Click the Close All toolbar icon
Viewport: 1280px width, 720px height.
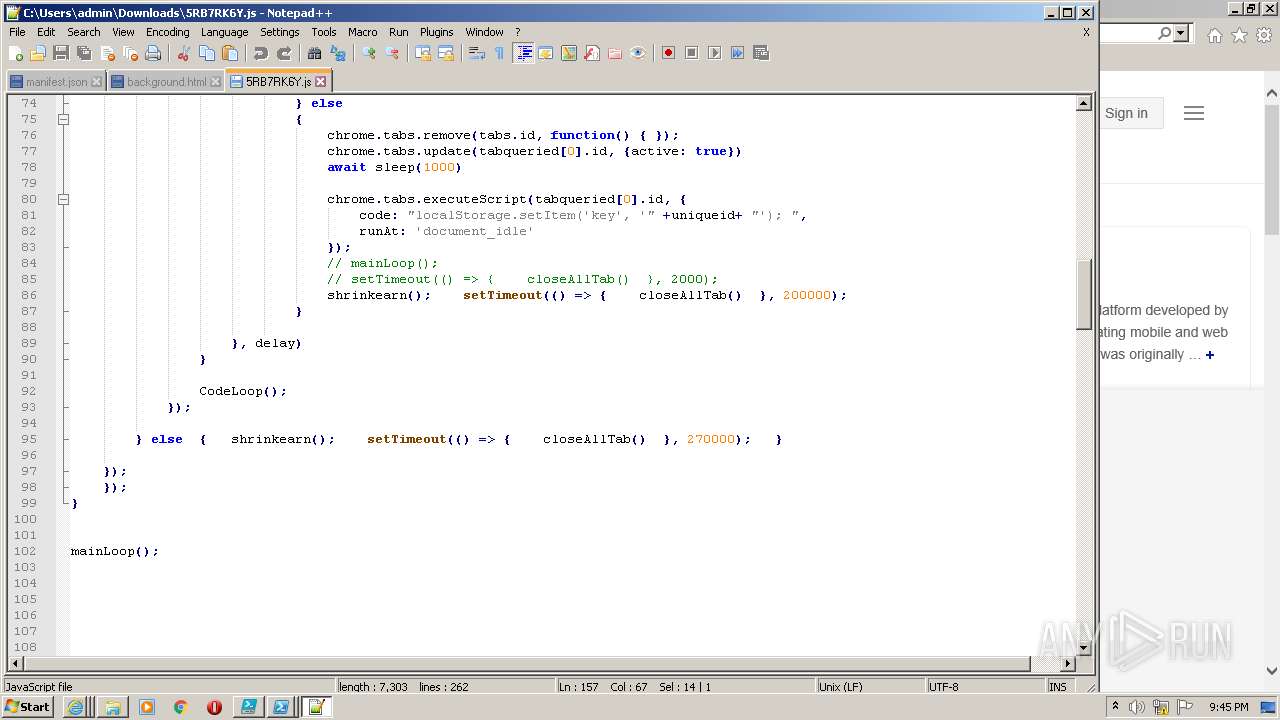pos(130,53)
